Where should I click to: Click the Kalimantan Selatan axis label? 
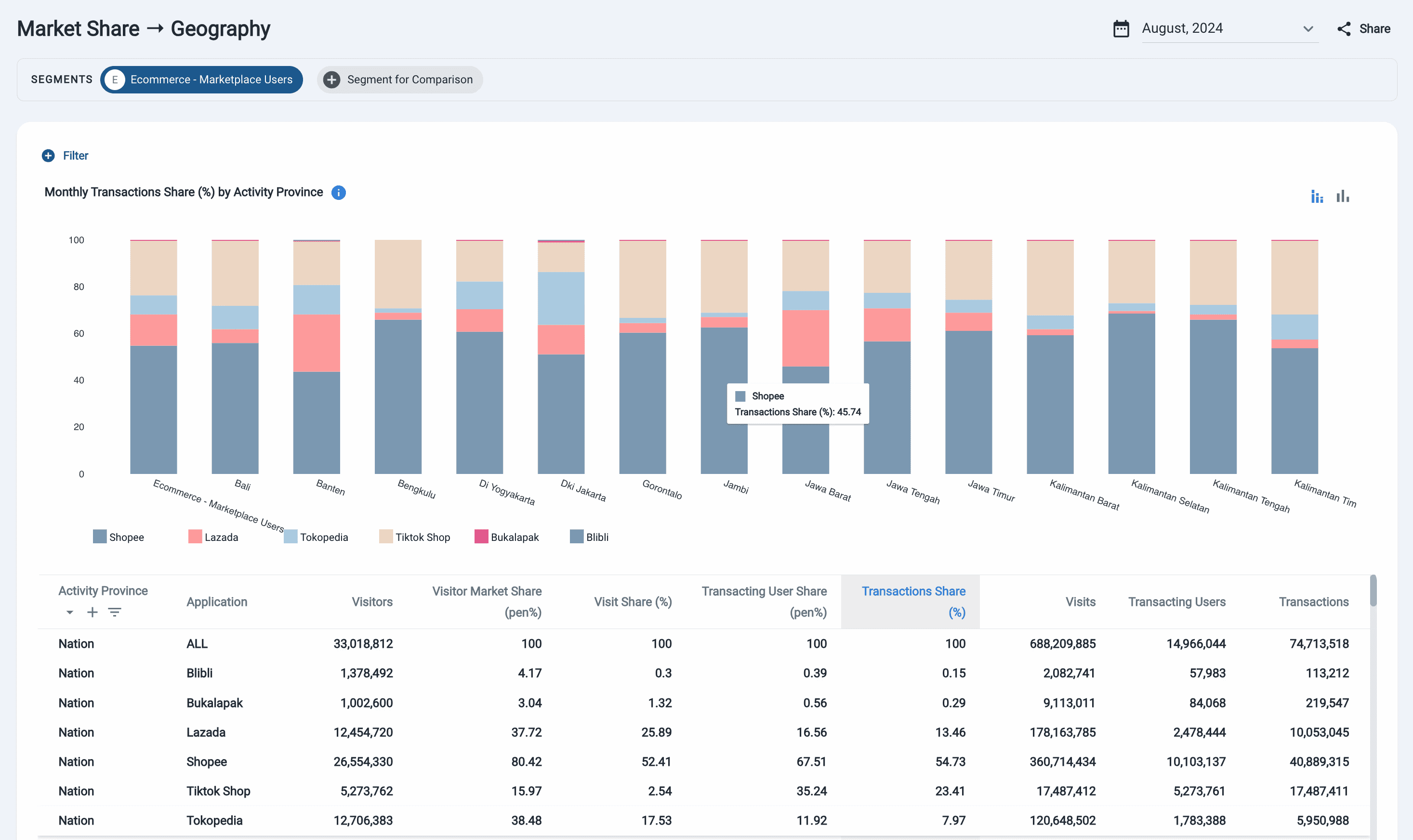click(x=1170, y=497)
